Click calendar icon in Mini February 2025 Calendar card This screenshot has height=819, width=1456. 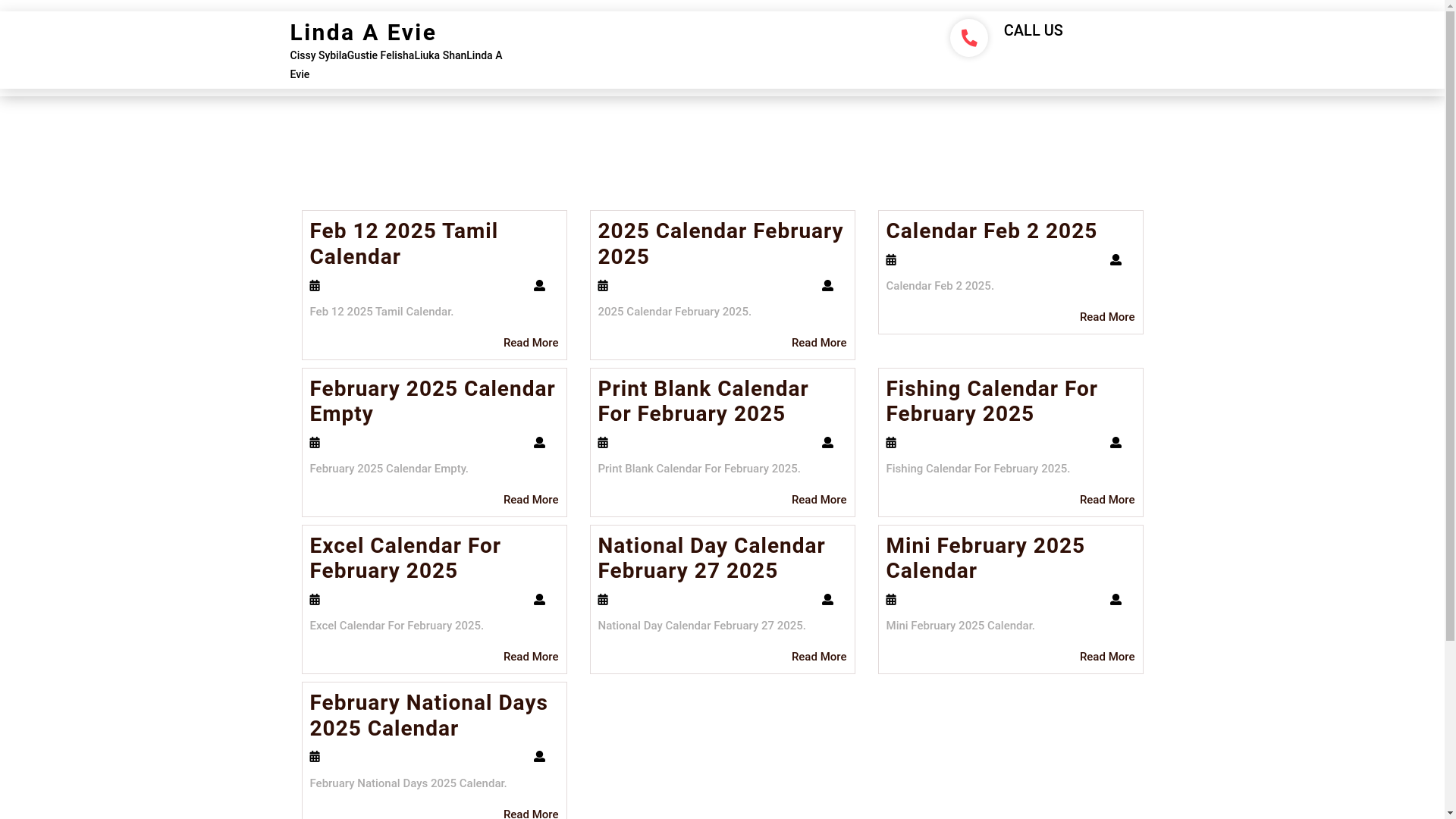[x=891, y=600]
